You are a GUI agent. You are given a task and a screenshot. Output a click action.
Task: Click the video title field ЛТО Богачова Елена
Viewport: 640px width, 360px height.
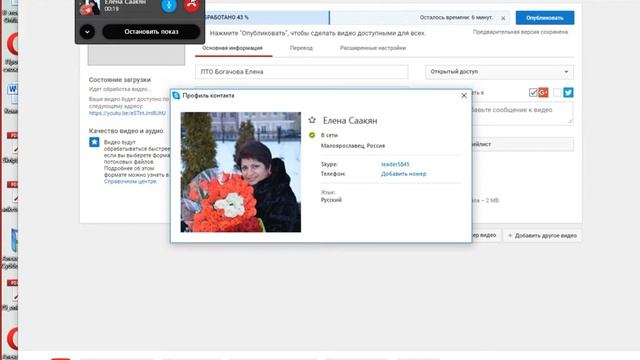point(302,72)
